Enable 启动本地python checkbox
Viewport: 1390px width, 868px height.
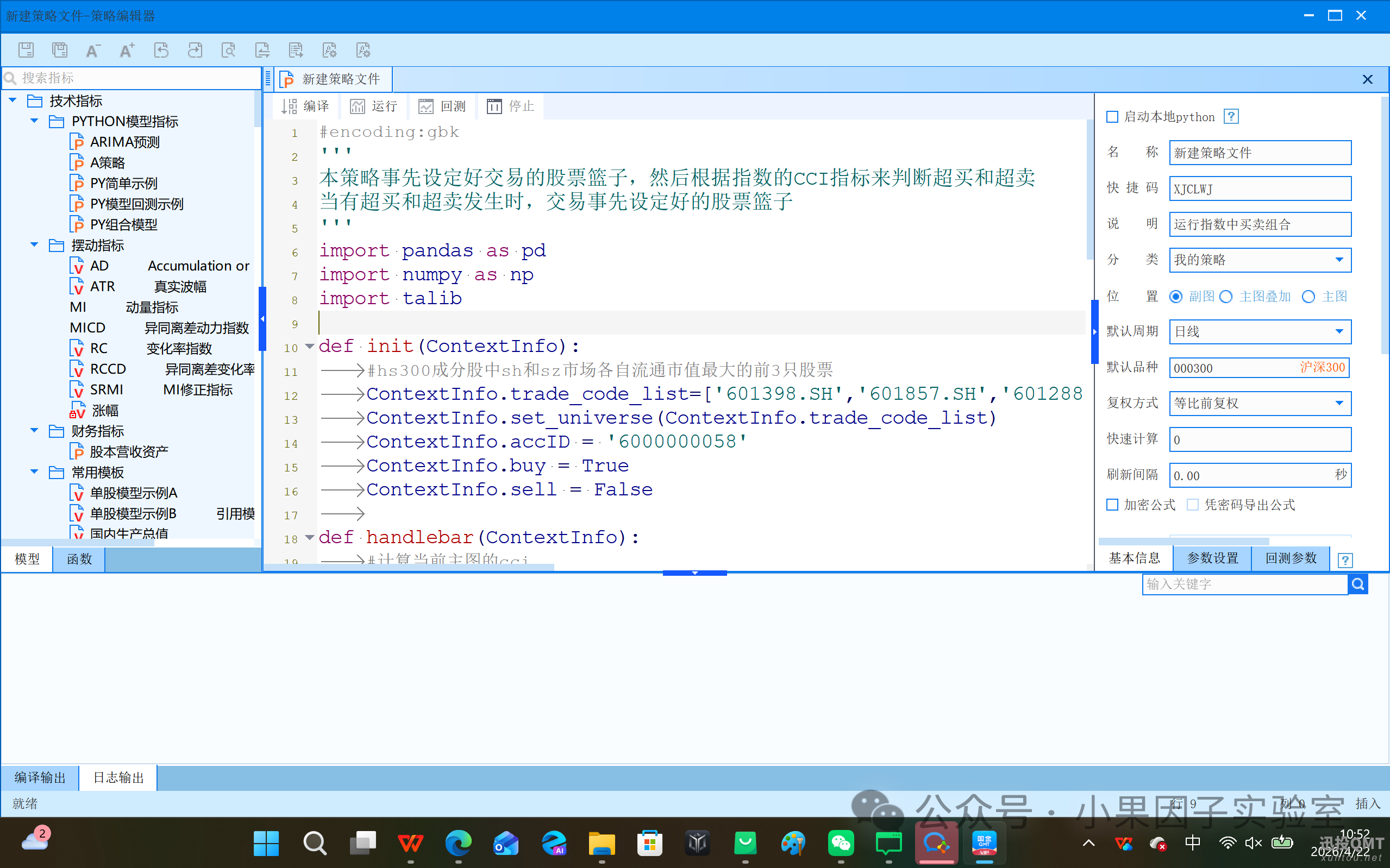click(1112, 117)
